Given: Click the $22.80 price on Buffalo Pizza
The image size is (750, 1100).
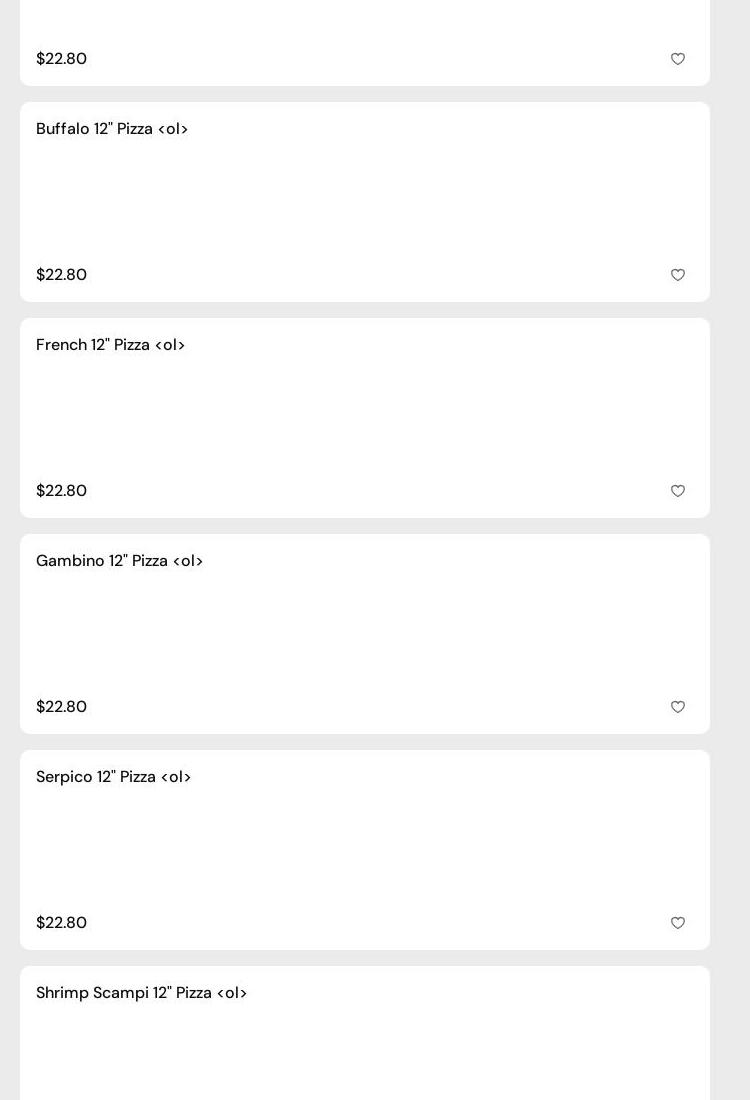Looking at the screenshot, I should 61,275.
